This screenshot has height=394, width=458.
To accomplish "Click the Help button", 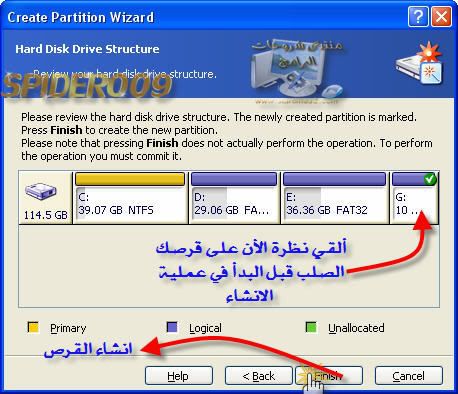I will [x=179, y=376].
